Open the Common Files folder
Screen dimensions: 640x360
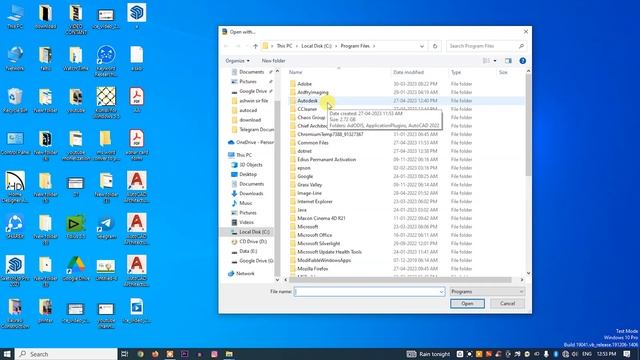click(313, 142)
